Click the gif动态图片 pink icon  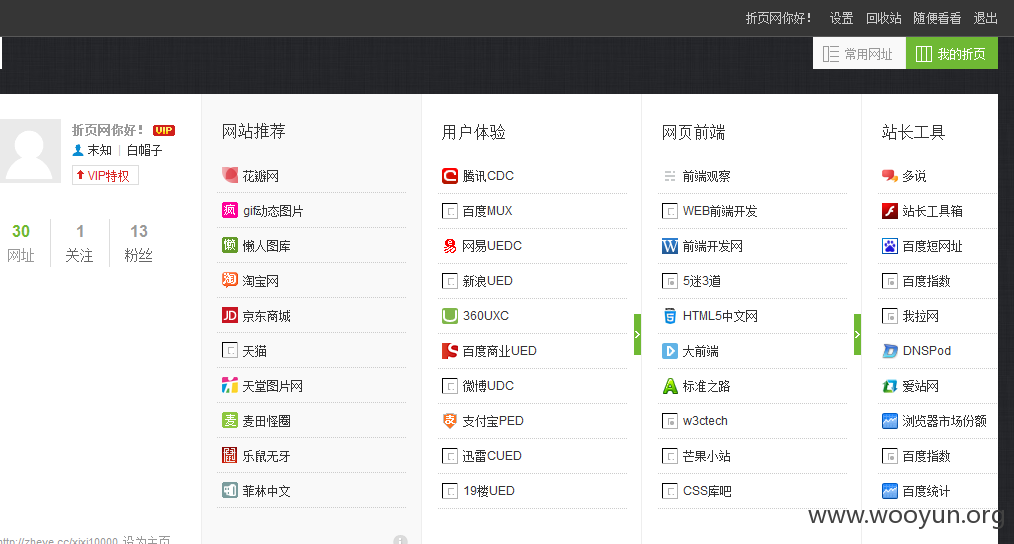tap(230, 210)
